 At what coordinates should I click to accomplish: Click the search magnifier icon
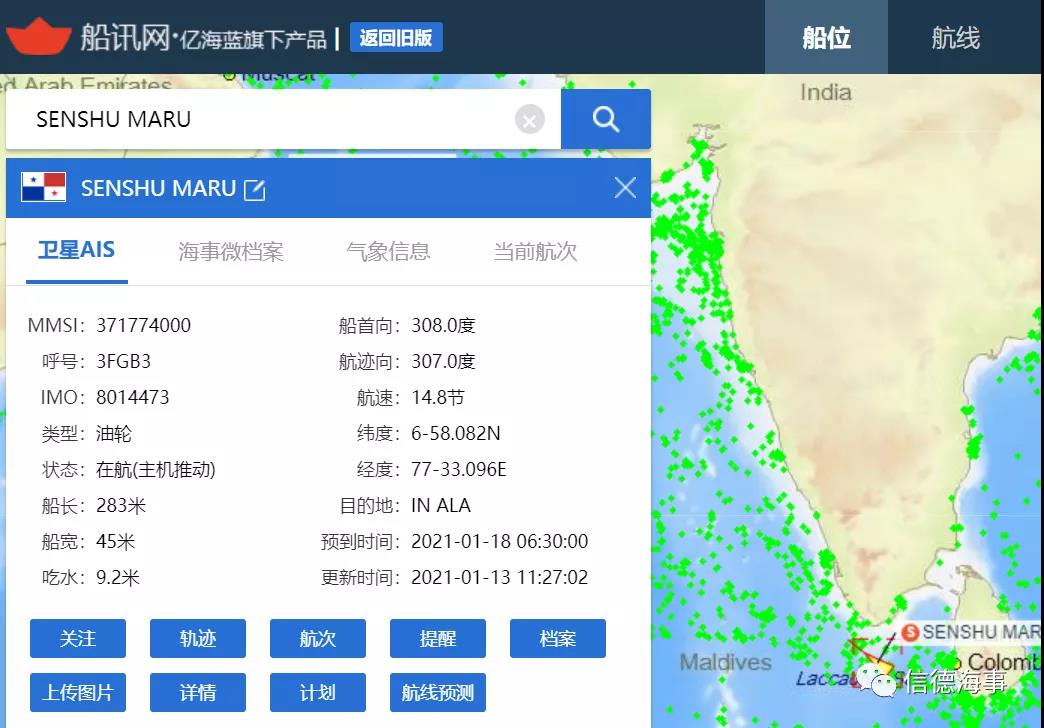point(604,119)
